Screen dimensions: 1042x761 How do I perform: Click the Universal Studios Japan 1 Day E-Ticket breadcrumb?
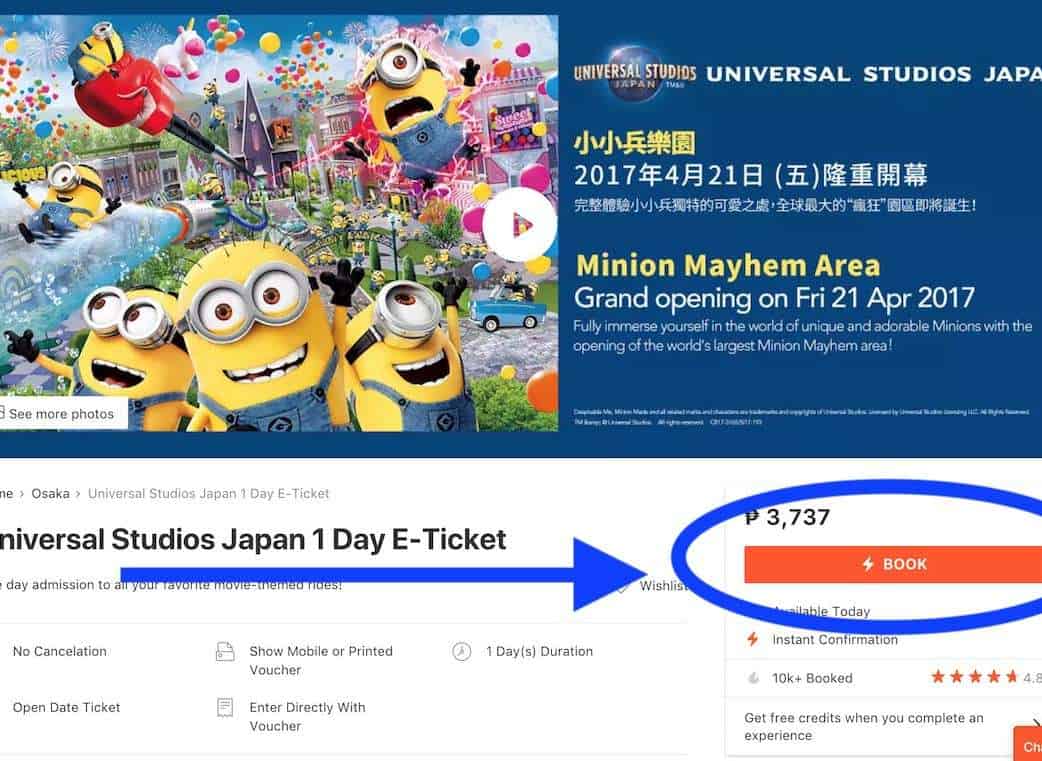(x=209, y=493)
